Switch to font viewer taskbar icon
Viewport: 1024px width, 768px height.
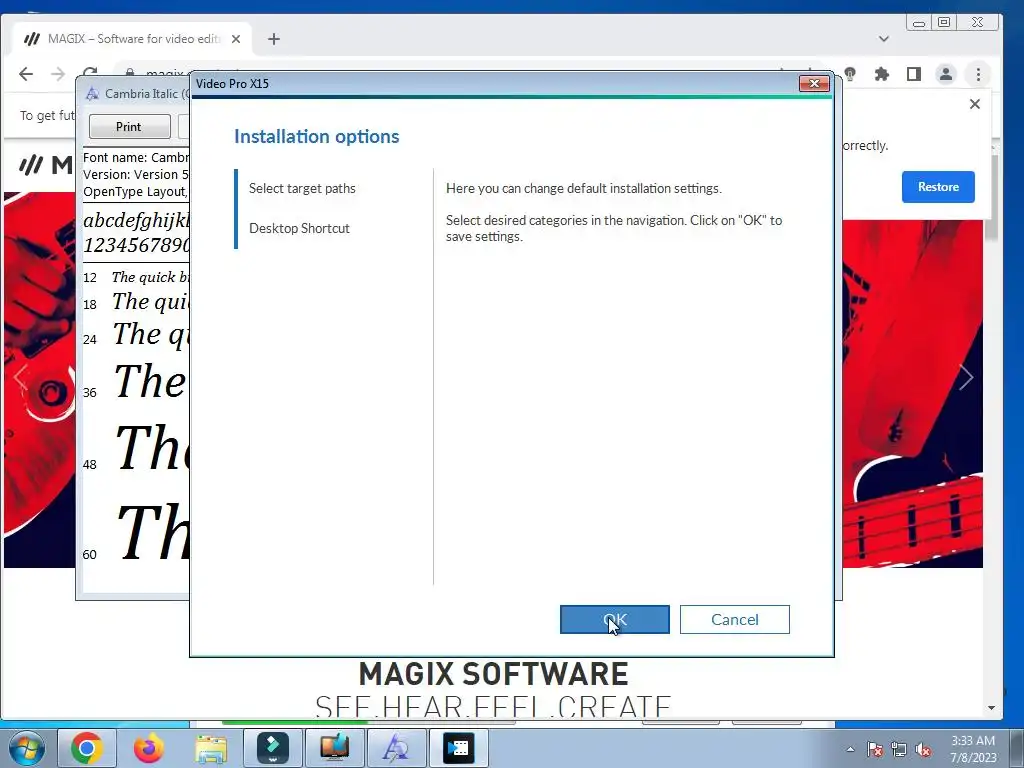click(396, 748)
